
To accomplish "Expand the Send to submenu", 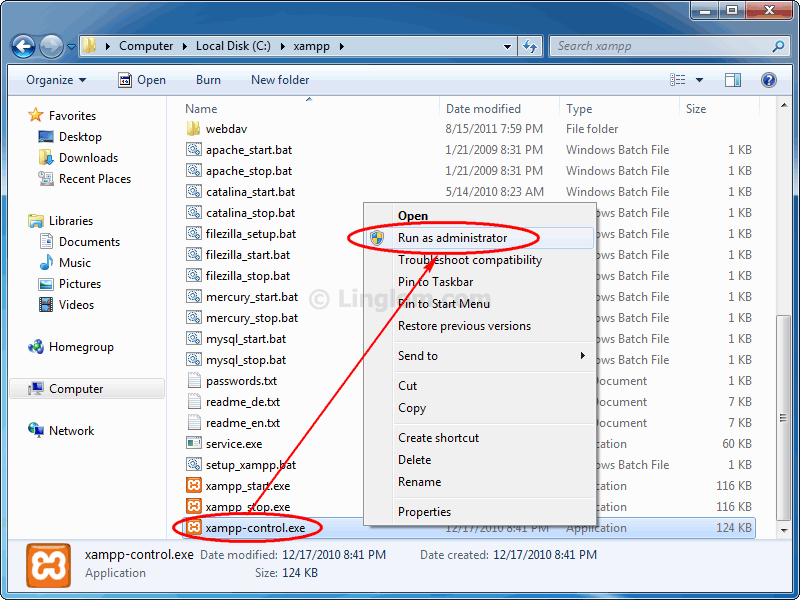I will [480, 356].
